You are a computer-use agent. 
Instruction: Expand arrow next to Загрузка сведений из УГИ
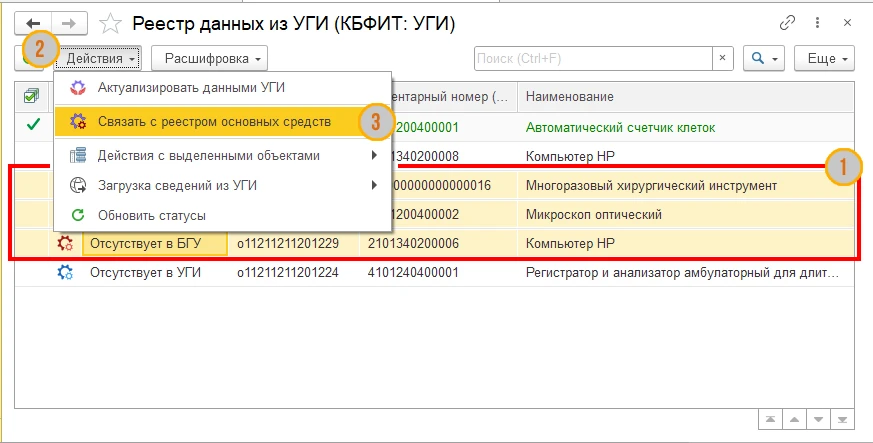375,185
